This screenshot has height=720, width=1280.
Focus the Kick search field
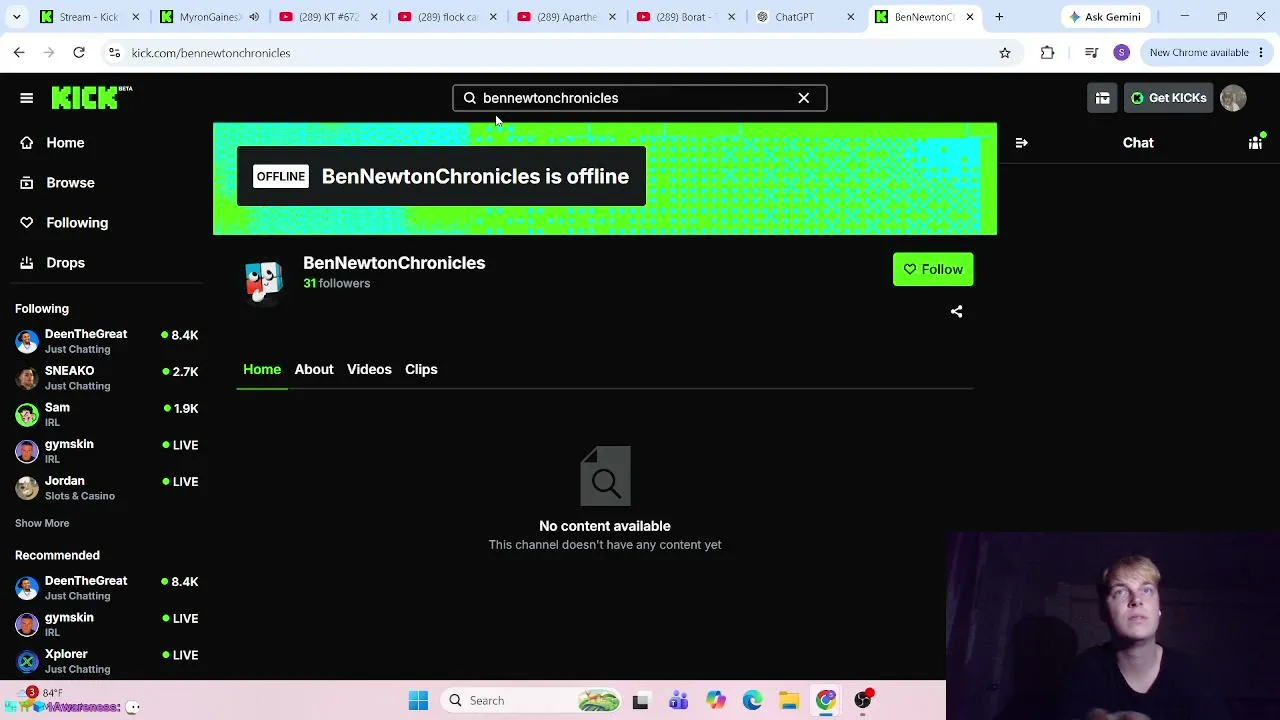pos(640,98)
